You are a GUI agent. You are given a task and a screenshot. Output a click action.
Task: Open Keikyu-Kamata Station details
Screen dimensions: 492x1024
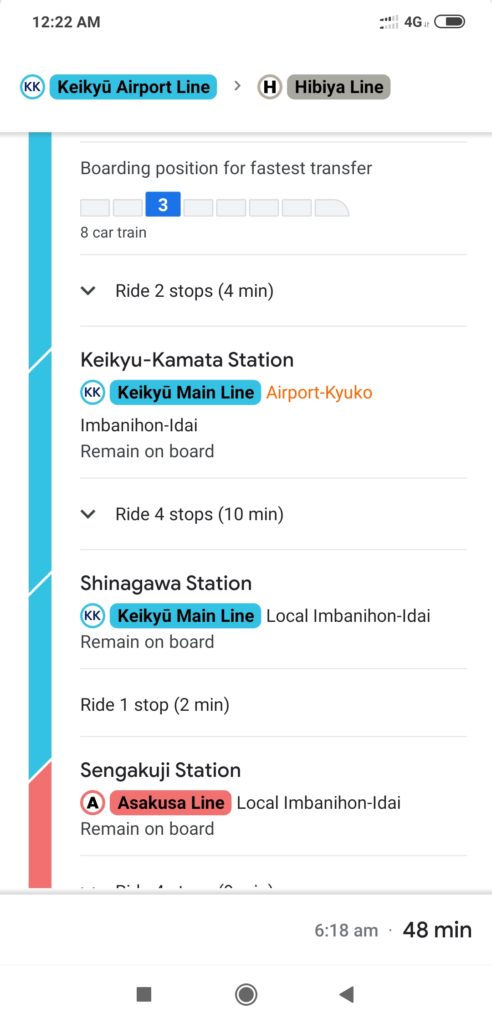click(187, 360)
